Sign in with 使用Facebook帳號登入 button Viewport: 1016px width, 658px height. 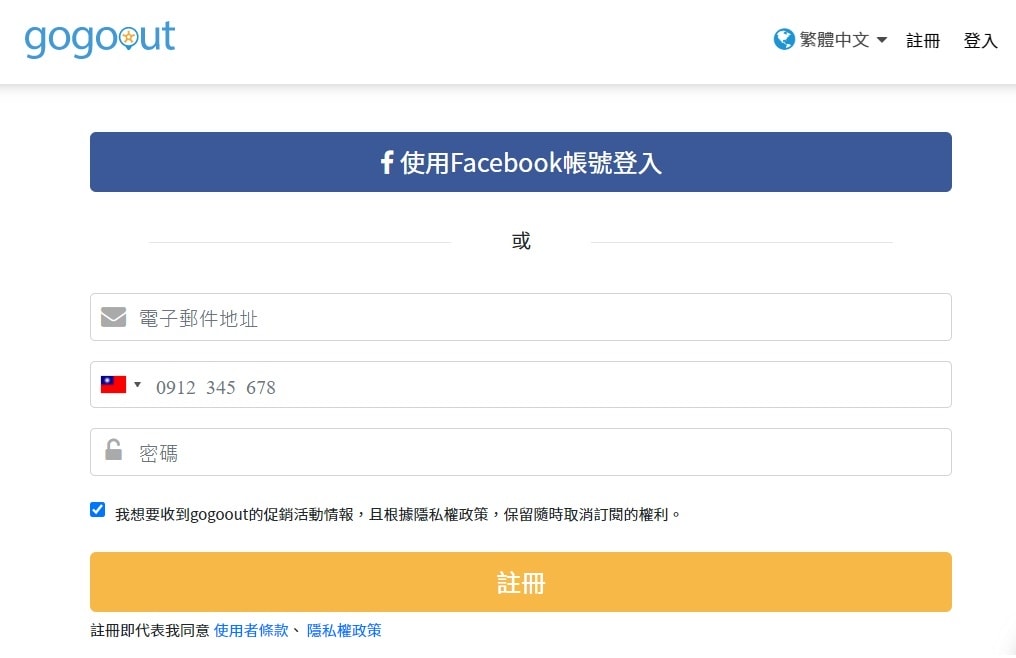click(520, 162)
